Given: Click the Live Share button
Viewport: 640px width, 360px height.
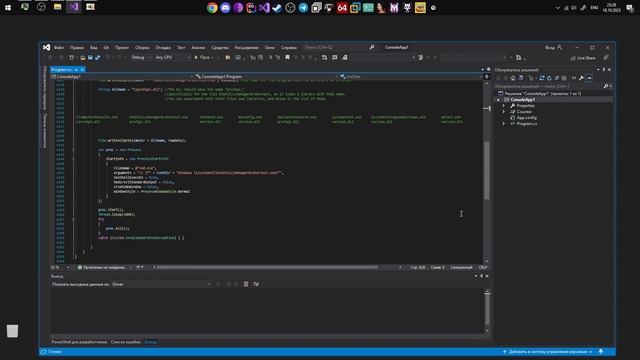Looking at the screenshot, I should 583,58.
